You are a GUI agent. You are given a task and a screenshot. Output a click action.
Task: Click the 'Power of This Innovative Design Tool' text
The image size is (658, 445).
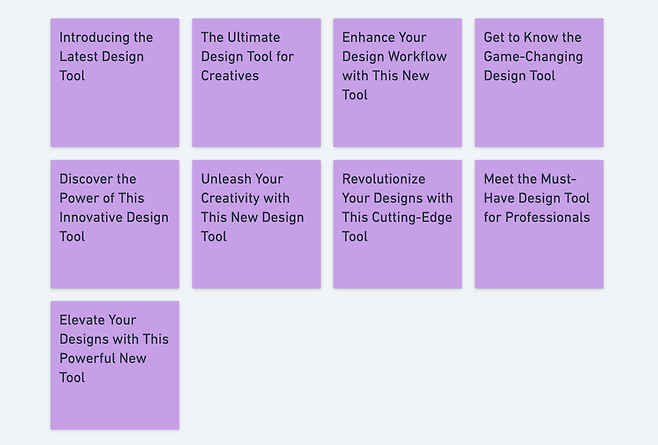[113, 208]
